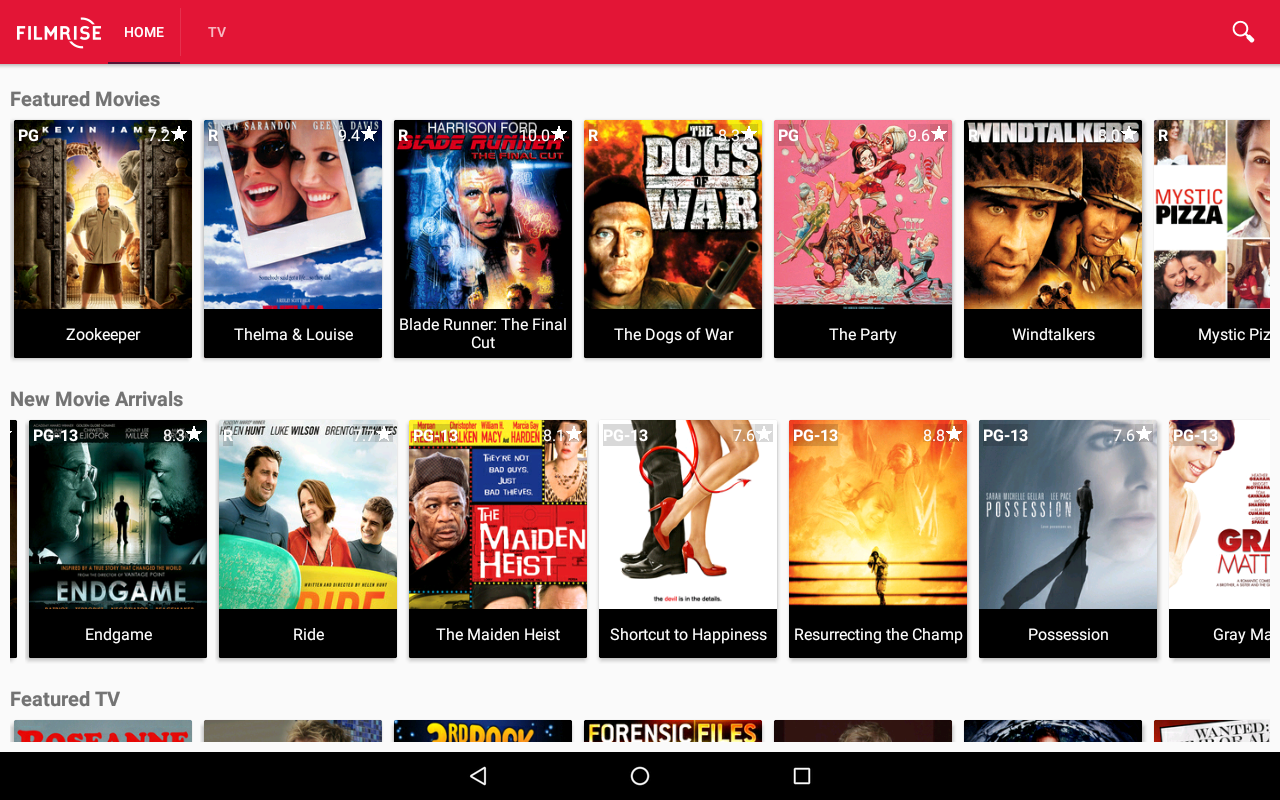Click the "Zookeeper" title caption
1280x800 pixels.
coord(103,334)
